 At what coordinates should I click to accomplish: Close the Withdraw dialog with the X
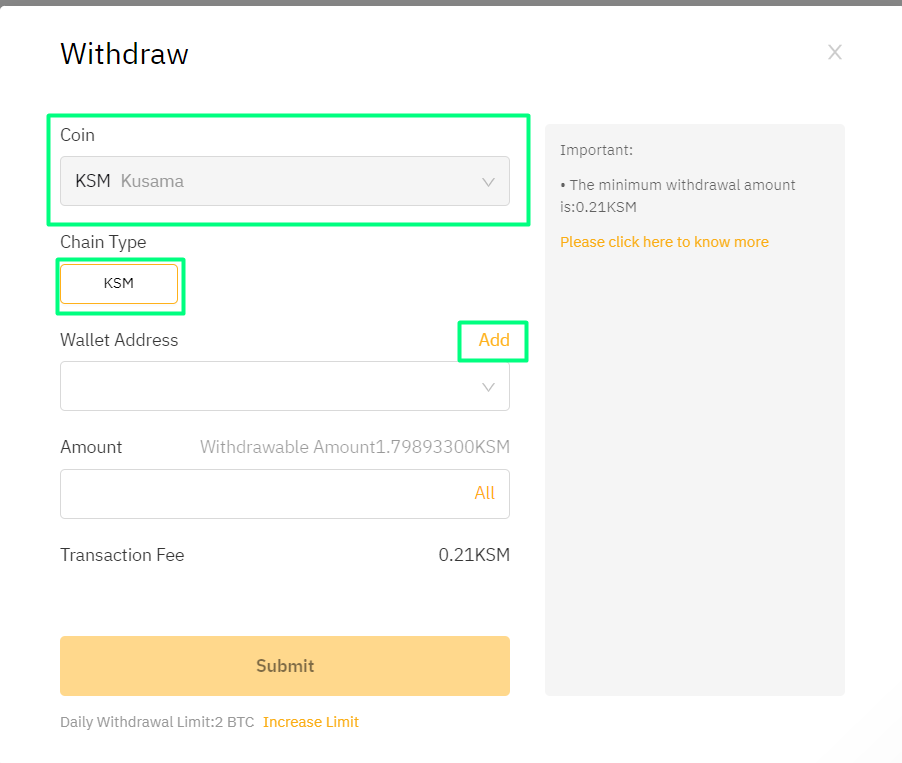click(835, 52)
